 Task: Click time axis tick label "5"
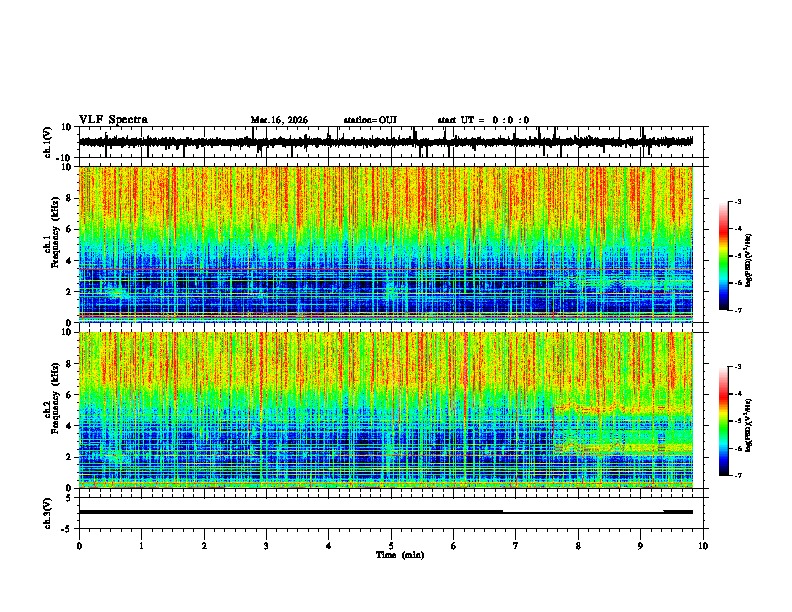point(391,546)
